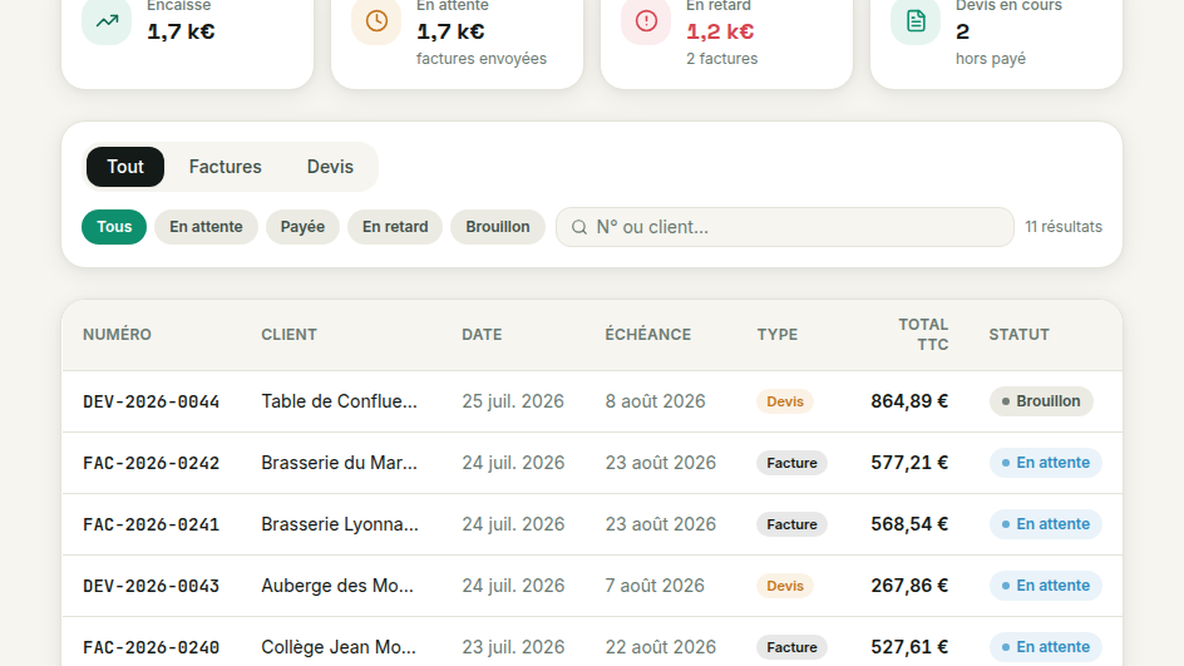The width and height of the screenshot is (1184, 666).
Task: Focus the N° ou client search field
Action: pyautogui.click(x=785, y=227)
